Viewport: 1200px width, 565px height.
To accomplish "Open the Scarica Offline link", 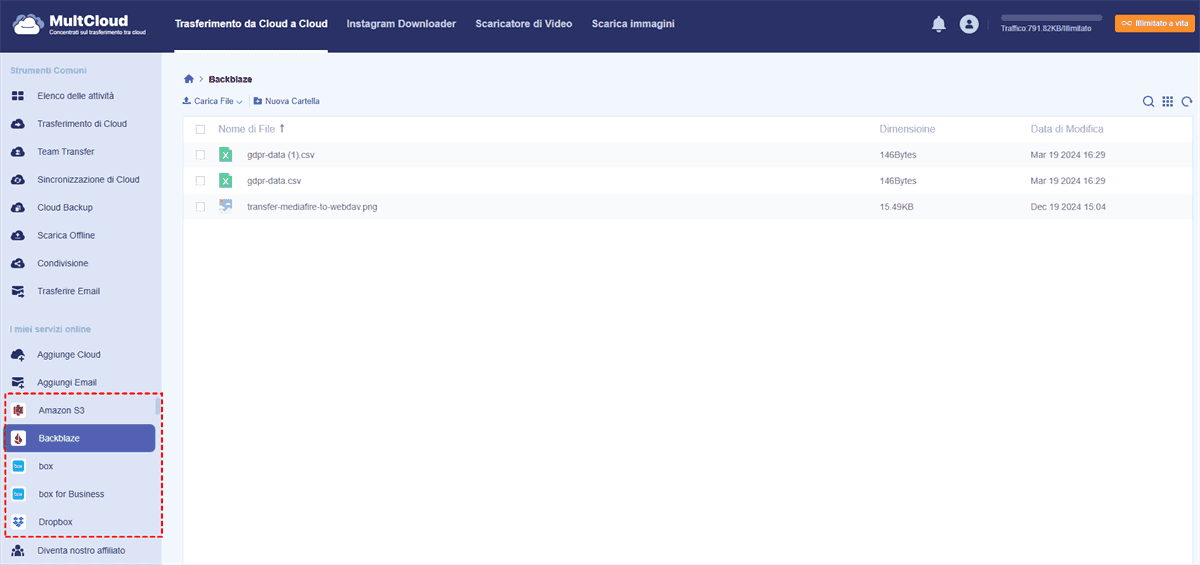I will [x=67, y=236].
